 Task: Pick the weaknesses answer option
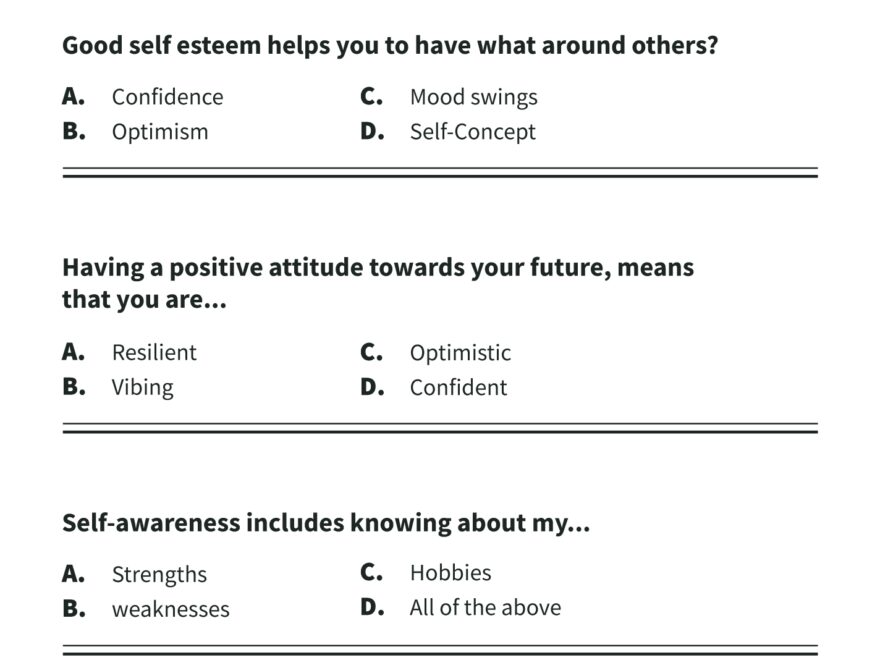pos(170,609)
